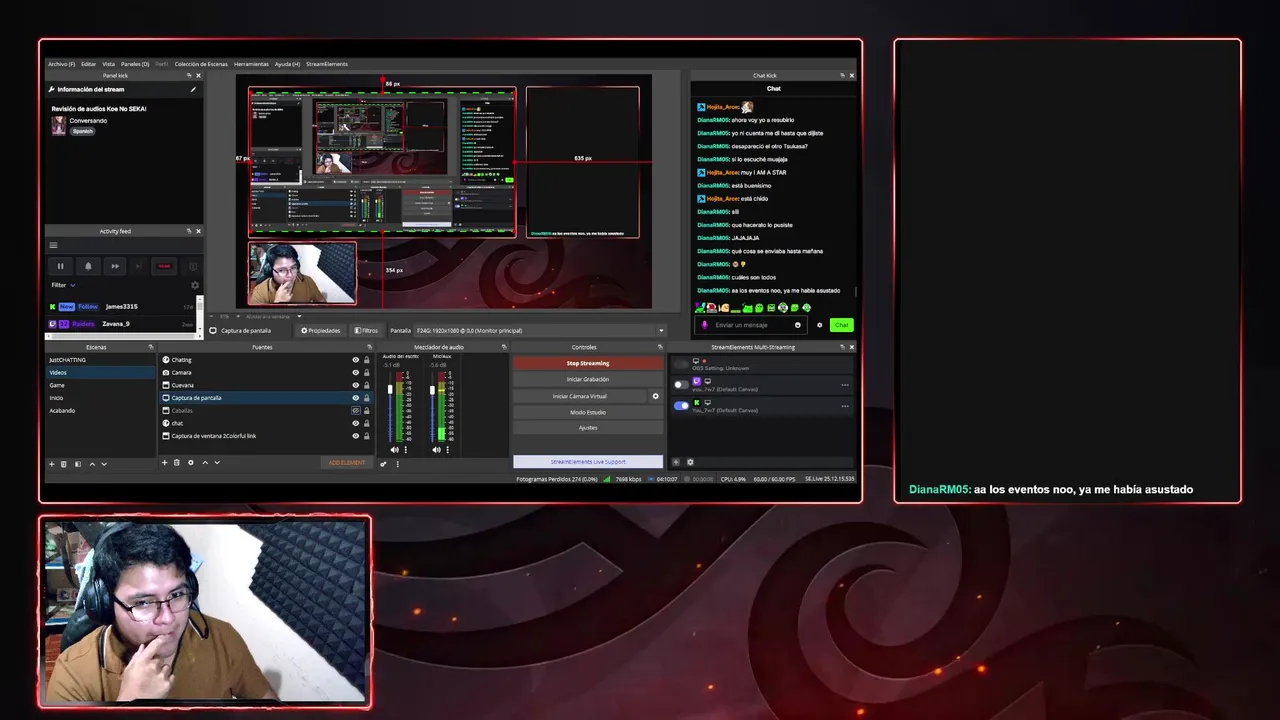Skip alert with fast-forward icon in Activity feed
1280x720 pixels.
click(x=115, y=266)
